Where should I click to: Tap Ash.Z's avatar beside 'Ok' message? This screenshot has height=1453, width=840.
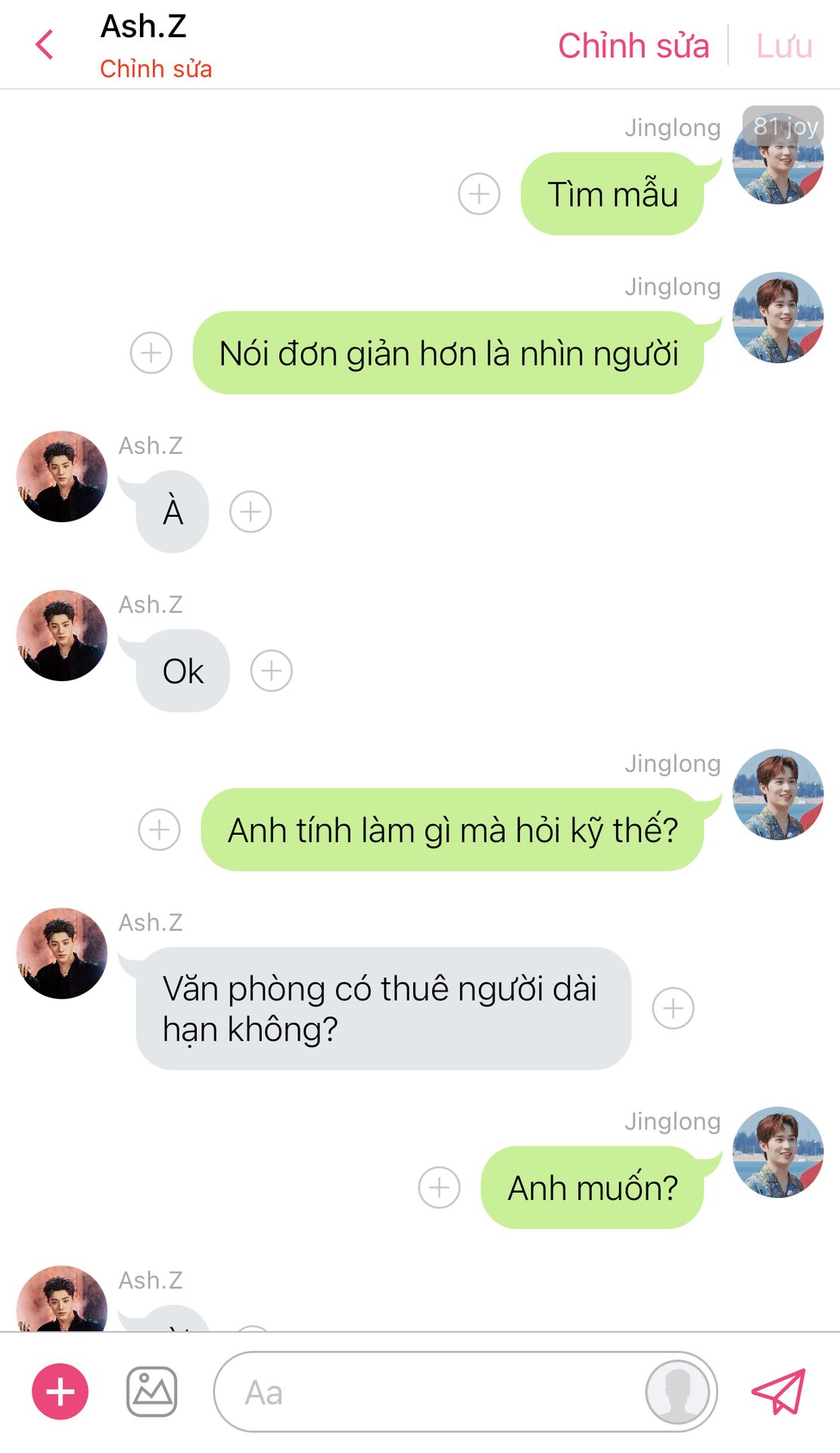[62, 636]
